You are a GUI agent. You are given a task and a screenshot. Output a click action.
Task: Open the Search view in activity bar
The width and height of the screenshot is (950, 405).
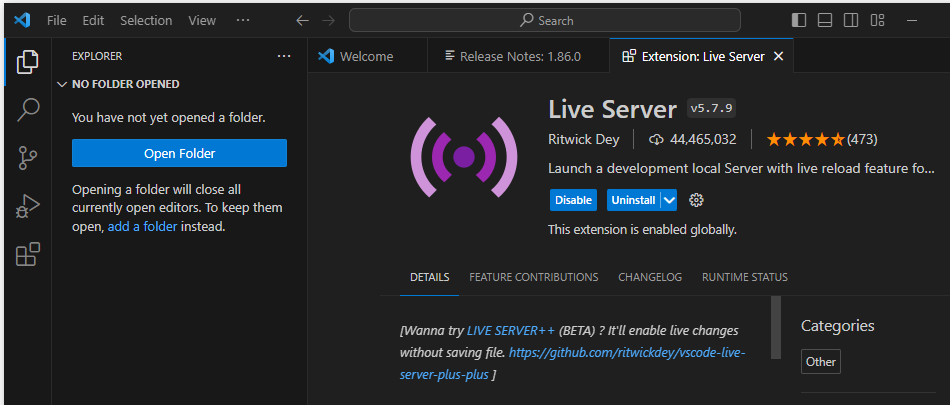click(27, 110)
